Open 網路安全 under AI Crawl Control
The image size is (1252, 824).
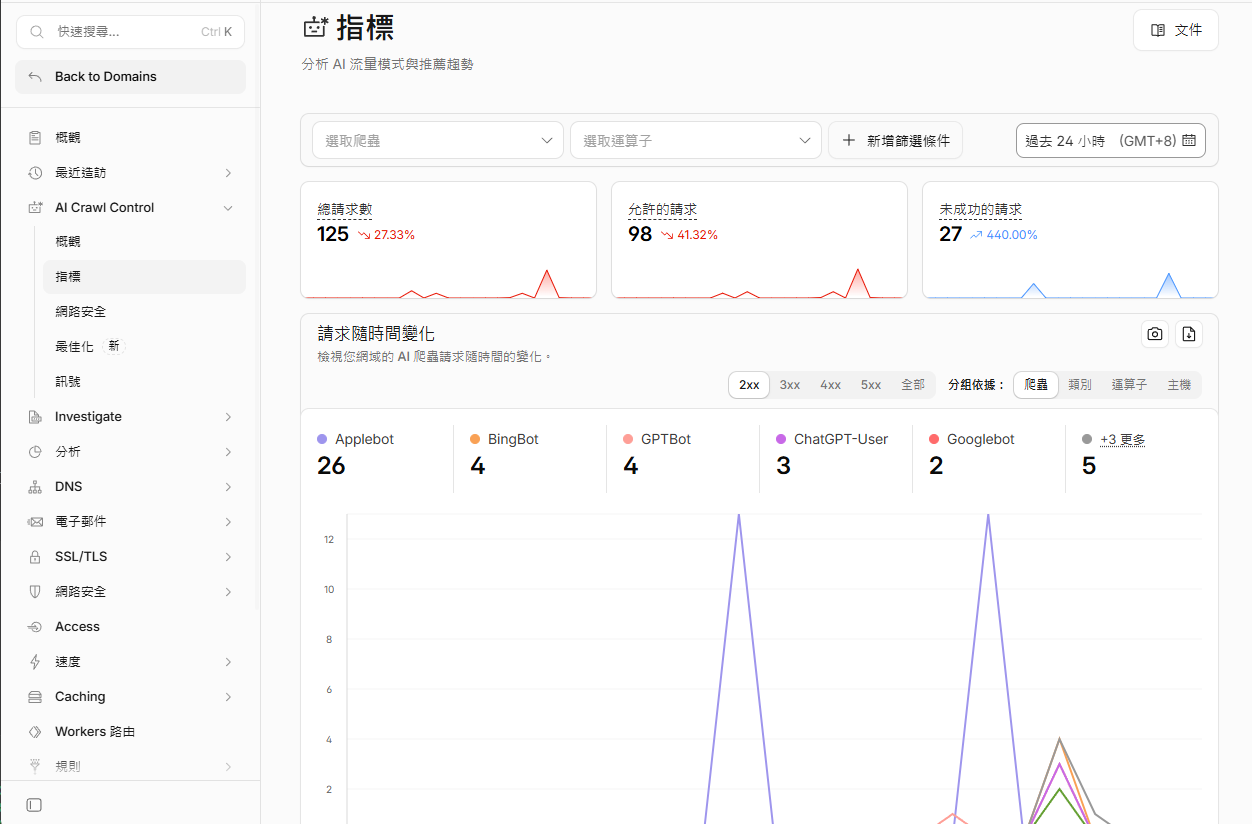click(144, 312)
